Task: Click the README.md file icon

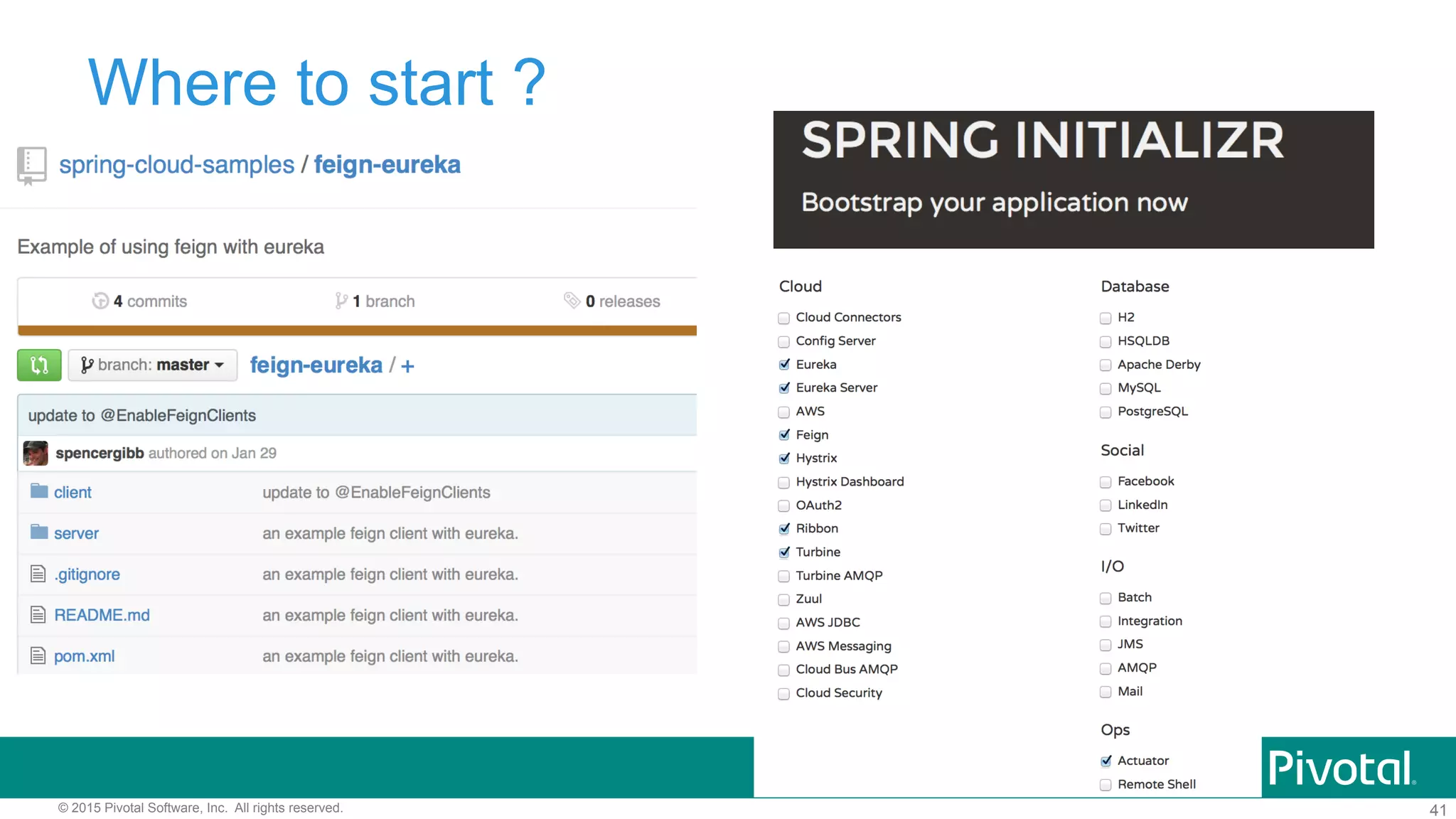Action: 38,615
